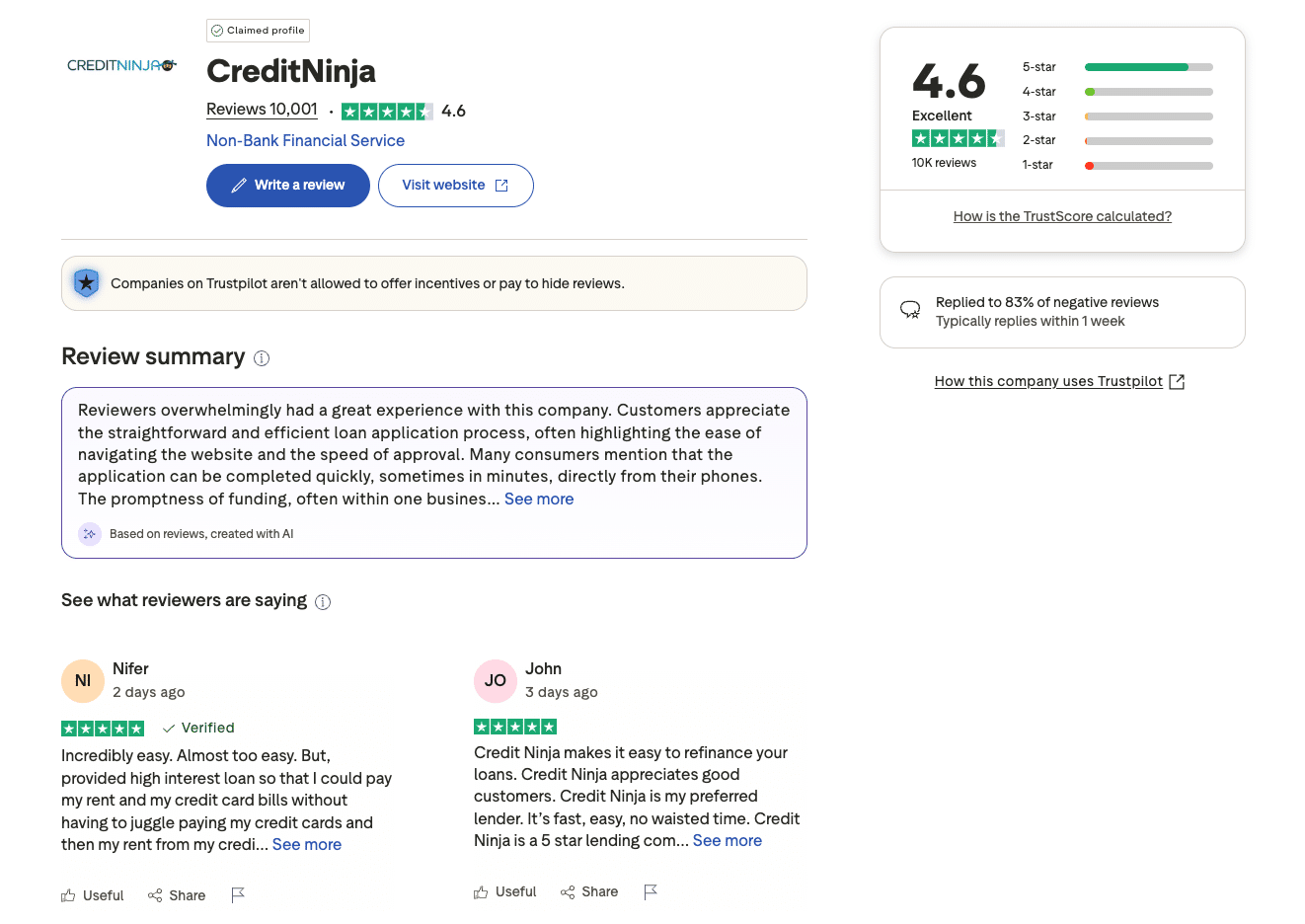Open the Review summary info icon
Image resolution: width=1305 pixels, height=924 pixels.
(261, 358)
